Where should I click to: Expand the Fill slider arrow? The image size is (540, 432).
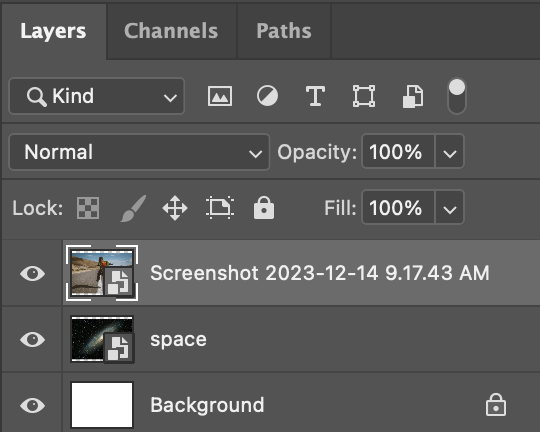tap(450, 207)
